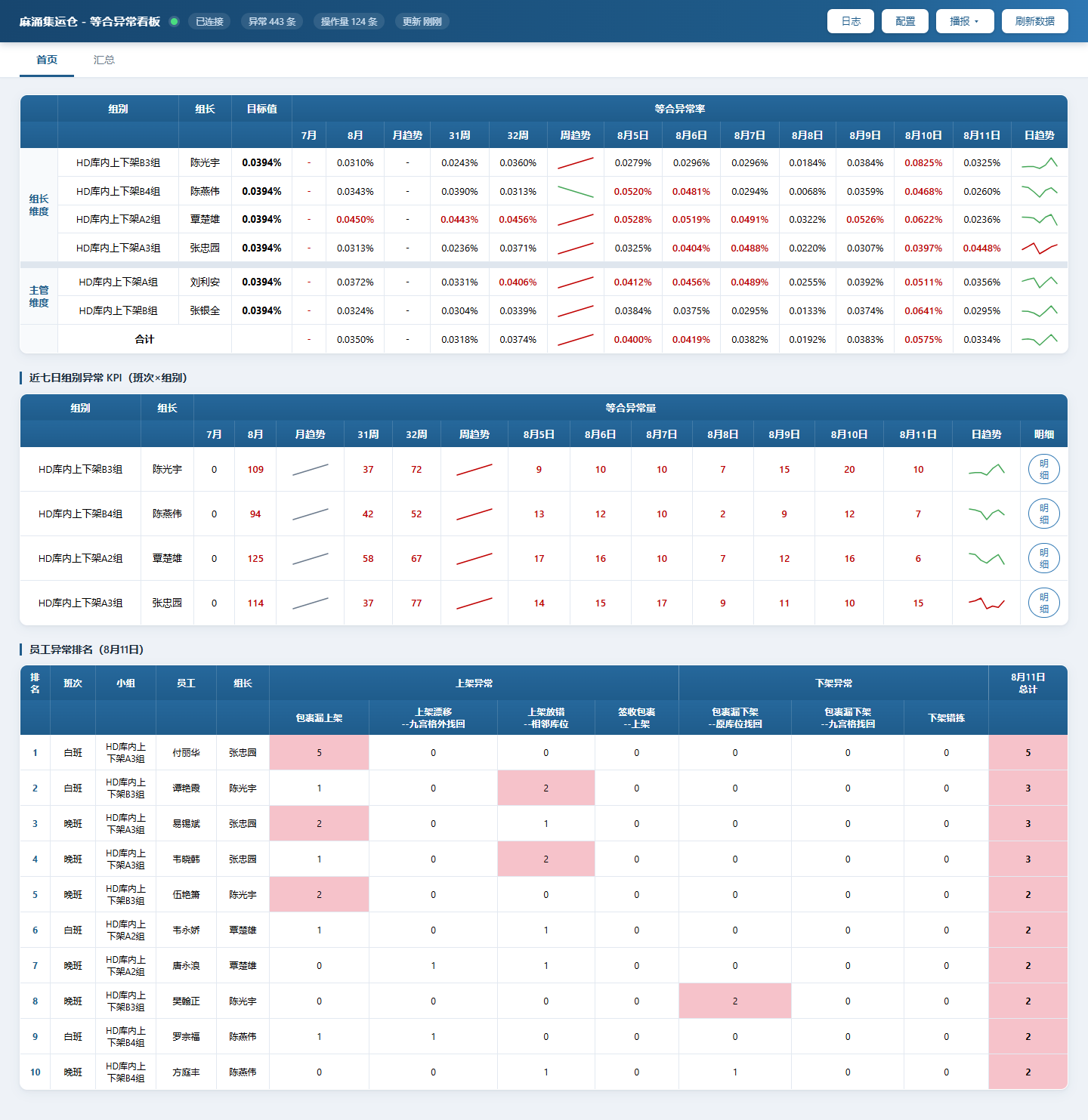
Task: Expand the 播报 dropdown
Action: (x=965, y=21)
